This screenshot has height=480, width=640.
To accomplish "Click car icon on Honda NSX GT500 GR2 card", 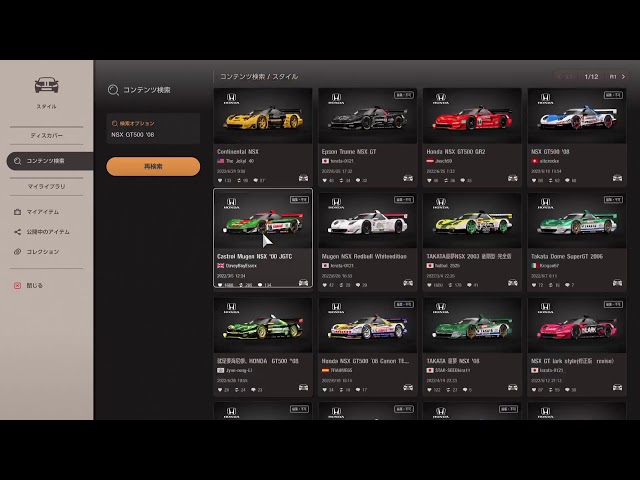I will tap(513, 178).
